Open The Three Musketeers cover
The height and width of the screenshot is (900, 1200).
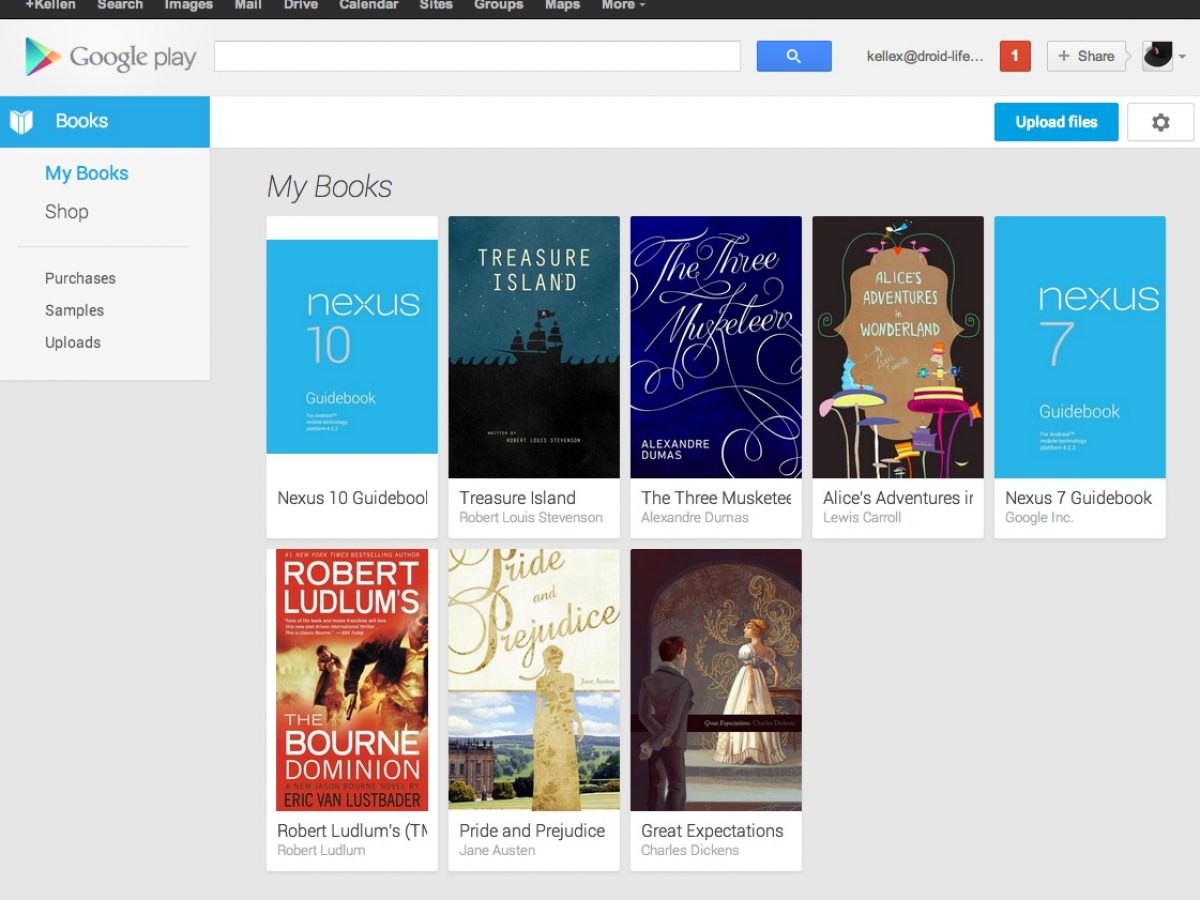(716, 347)
